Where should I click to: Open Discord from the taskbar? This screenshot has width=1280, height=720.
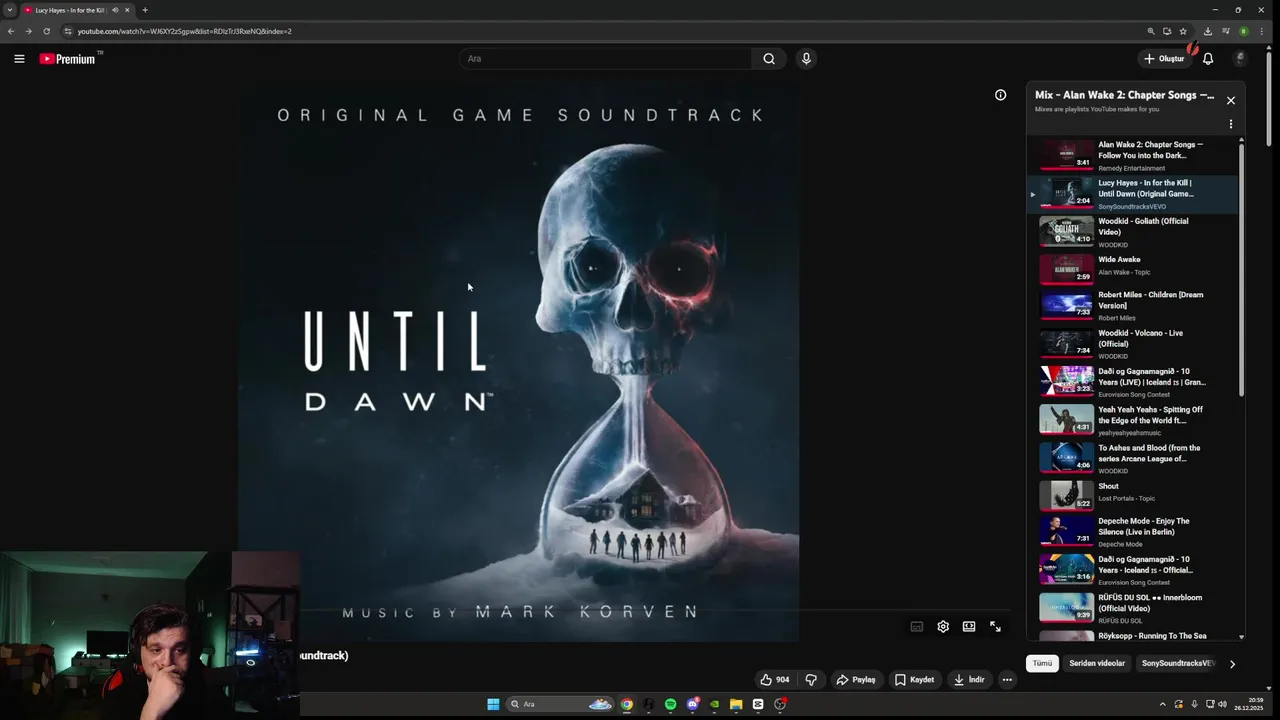[x=692, y=704]
